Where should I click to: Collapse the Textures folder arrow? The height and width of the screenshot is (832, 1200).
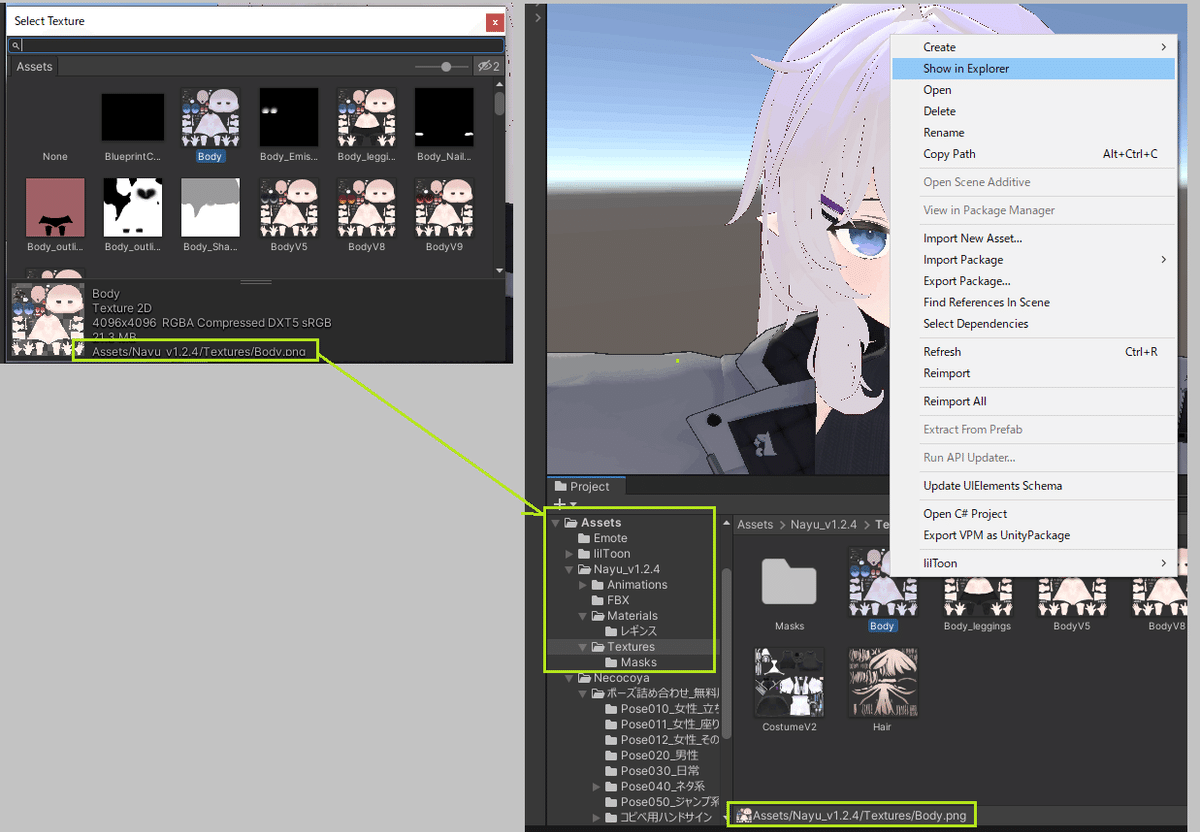584,647
